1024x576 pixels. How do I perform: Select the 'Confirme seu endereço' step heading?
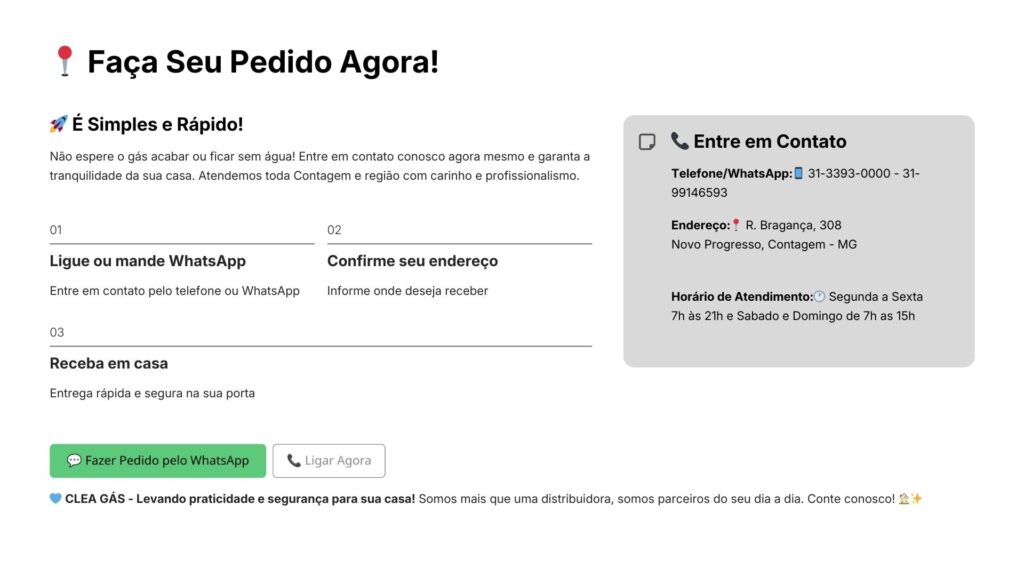412,261
